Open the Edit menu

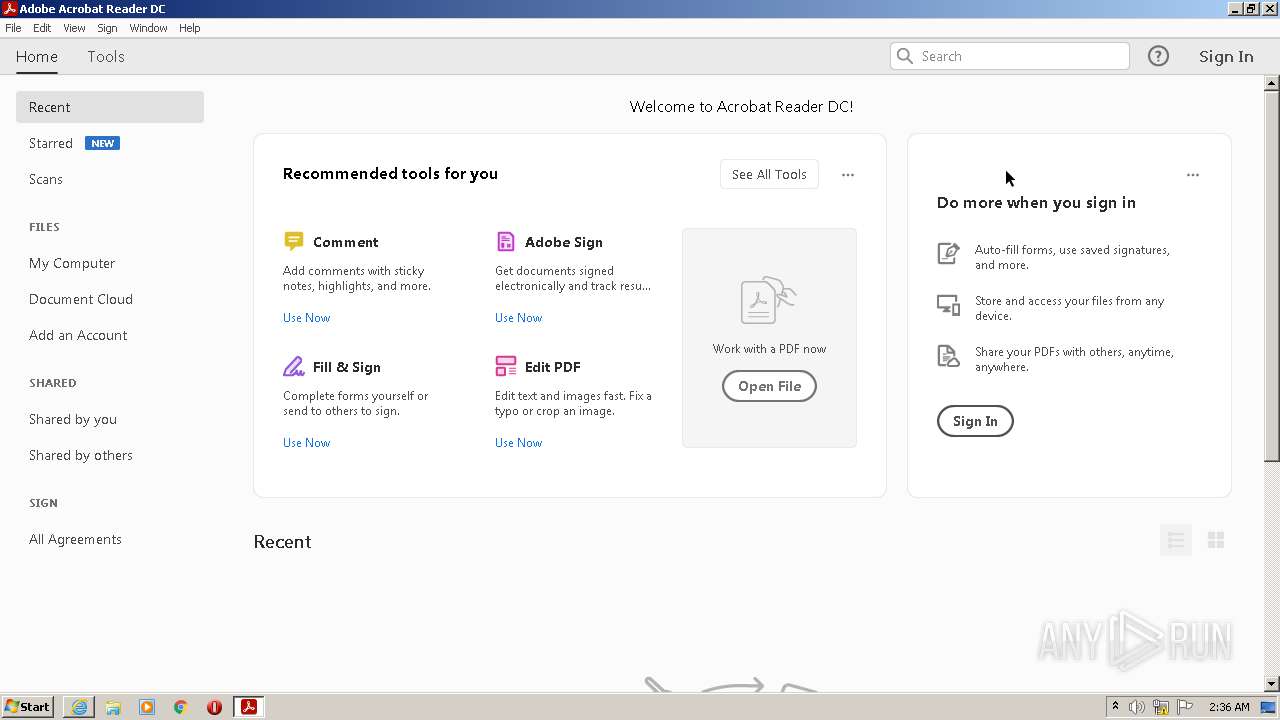[x=42, y=28]
